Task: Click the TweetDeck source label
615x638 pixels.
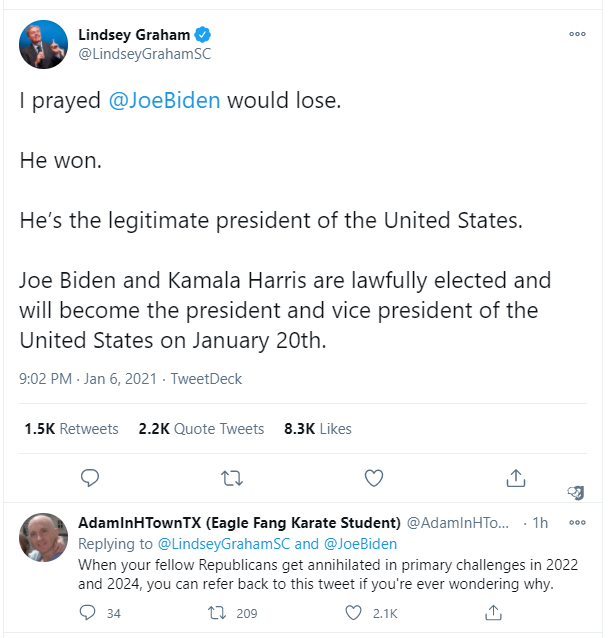Action: coord(206,379)
